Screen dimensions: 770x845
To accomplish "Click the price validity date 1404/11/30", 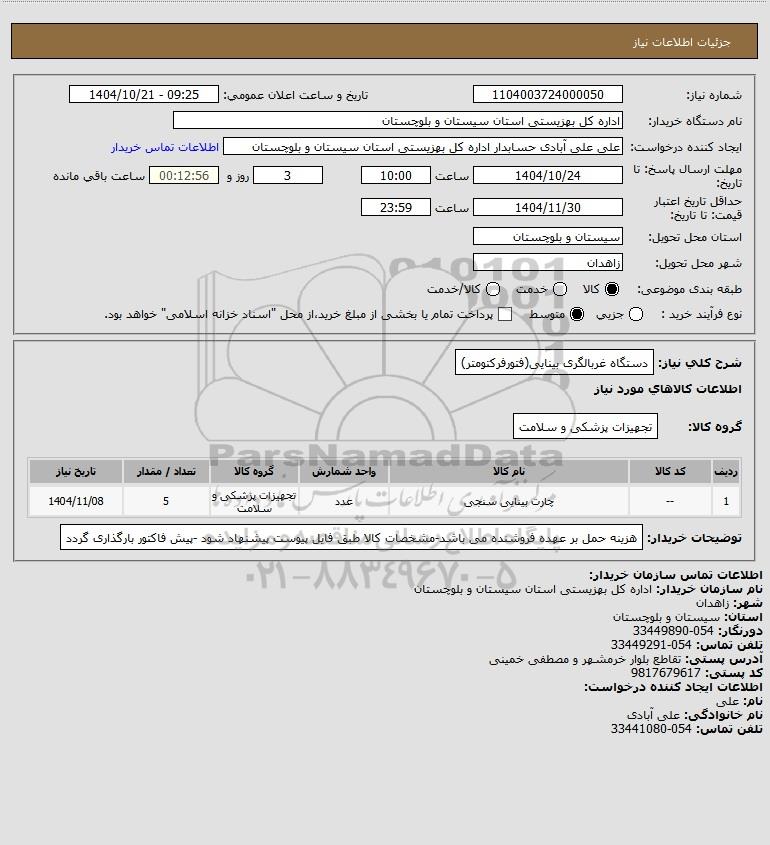I will 547,207.
